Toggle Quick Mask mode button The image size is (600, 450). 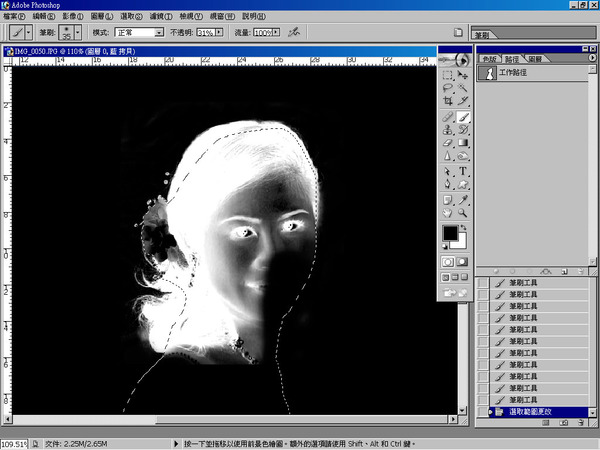pyautogui.click(x=463, y=262)
